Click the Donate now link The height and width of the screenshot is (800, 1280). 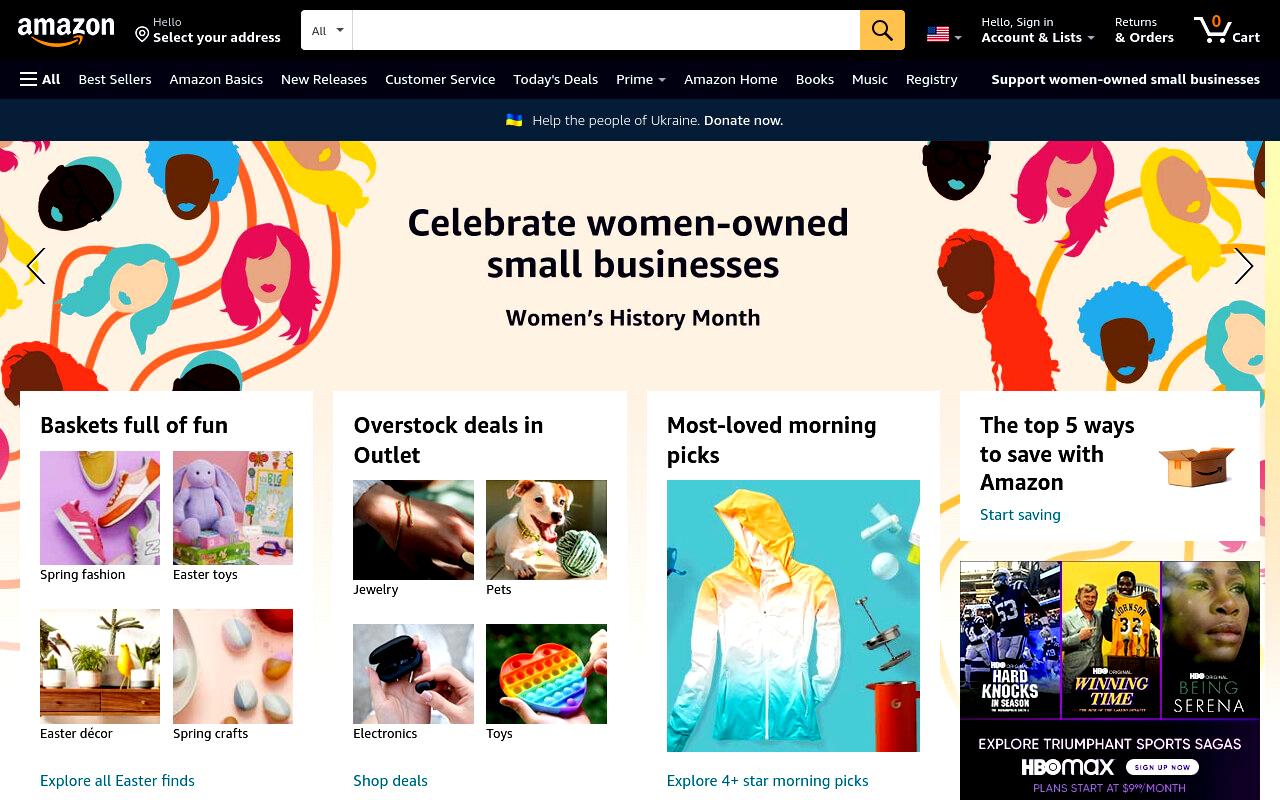pyautogui.click(x=743, y=120)
